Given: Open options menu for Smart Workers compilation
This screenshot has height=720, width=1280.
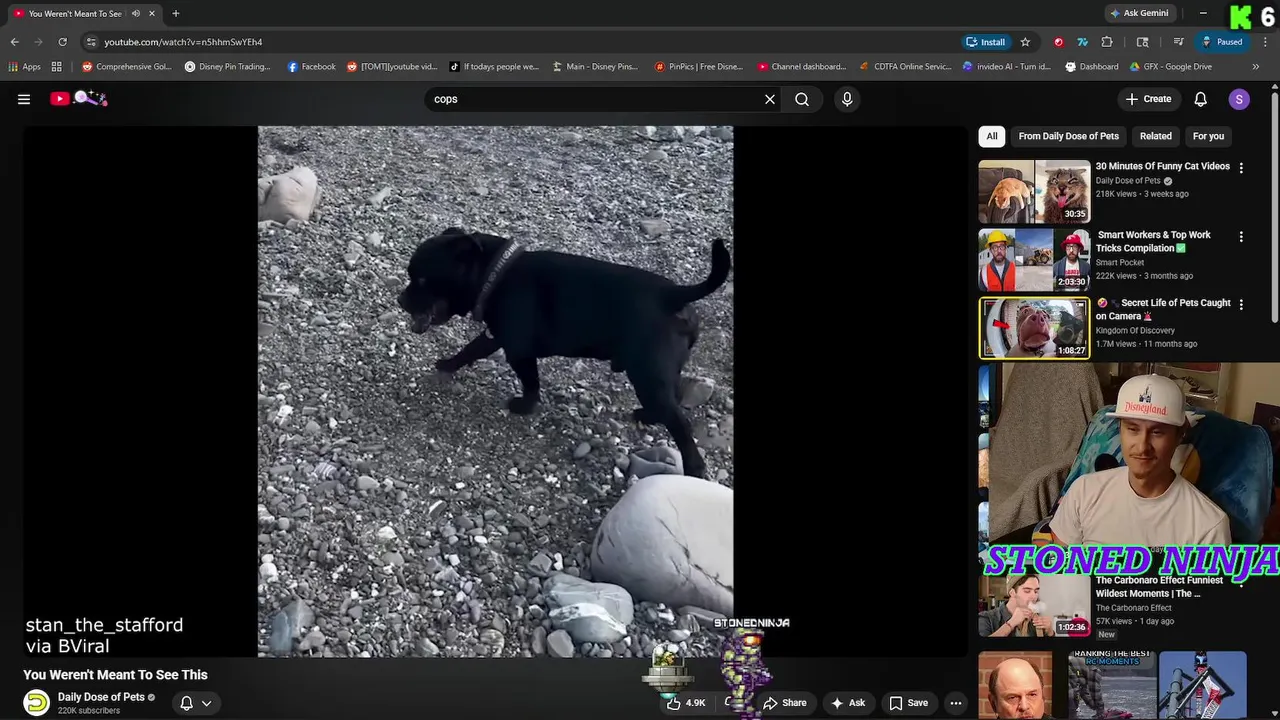Looking at the screenshot, I should click(x=1241, y=237).
